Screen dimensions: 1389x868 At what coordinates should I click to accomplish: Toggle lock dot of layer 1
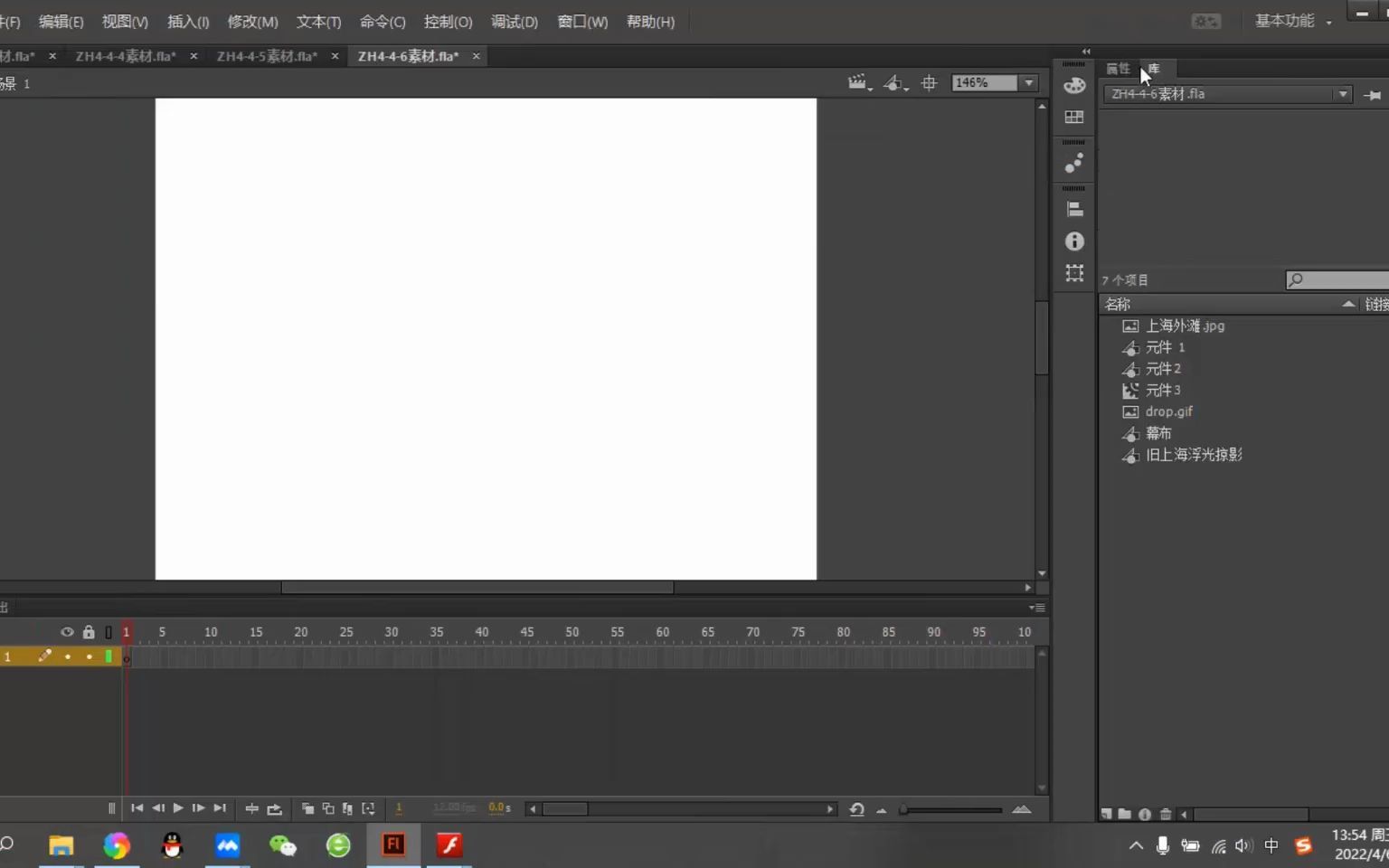pos(89,656)
